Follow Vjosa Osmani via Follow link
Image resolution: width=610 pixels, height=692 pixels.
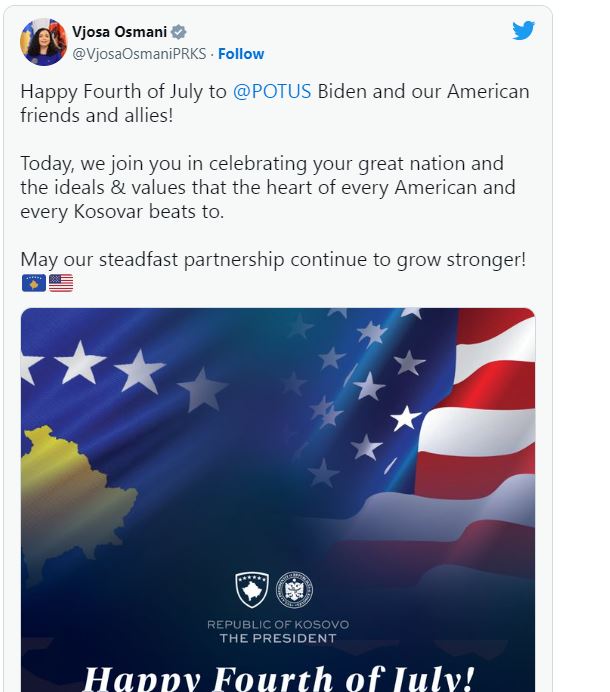[x=242, y=54]
